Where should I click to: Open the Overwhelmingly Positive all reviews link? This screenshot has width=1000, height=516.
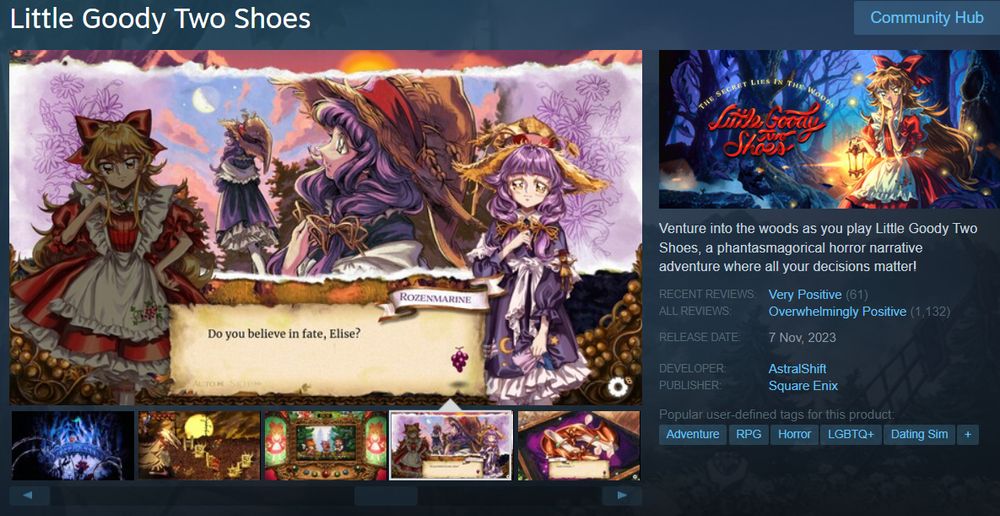click(837, 312)
